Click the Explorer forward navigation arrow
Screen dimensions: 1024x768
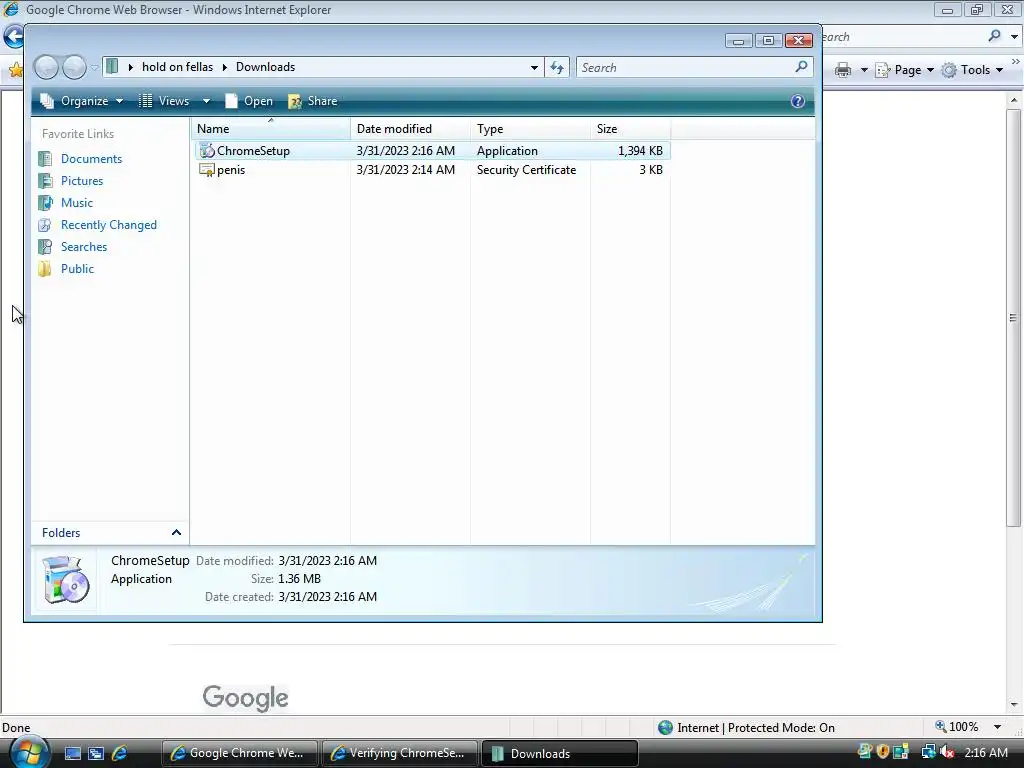[x=74, y=67]
